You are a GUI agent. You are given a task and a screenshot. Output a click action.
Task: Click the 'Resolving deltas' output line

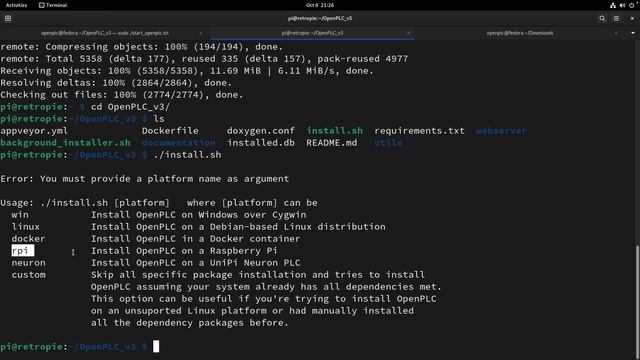pyautogui.click(x=116, y=83)
